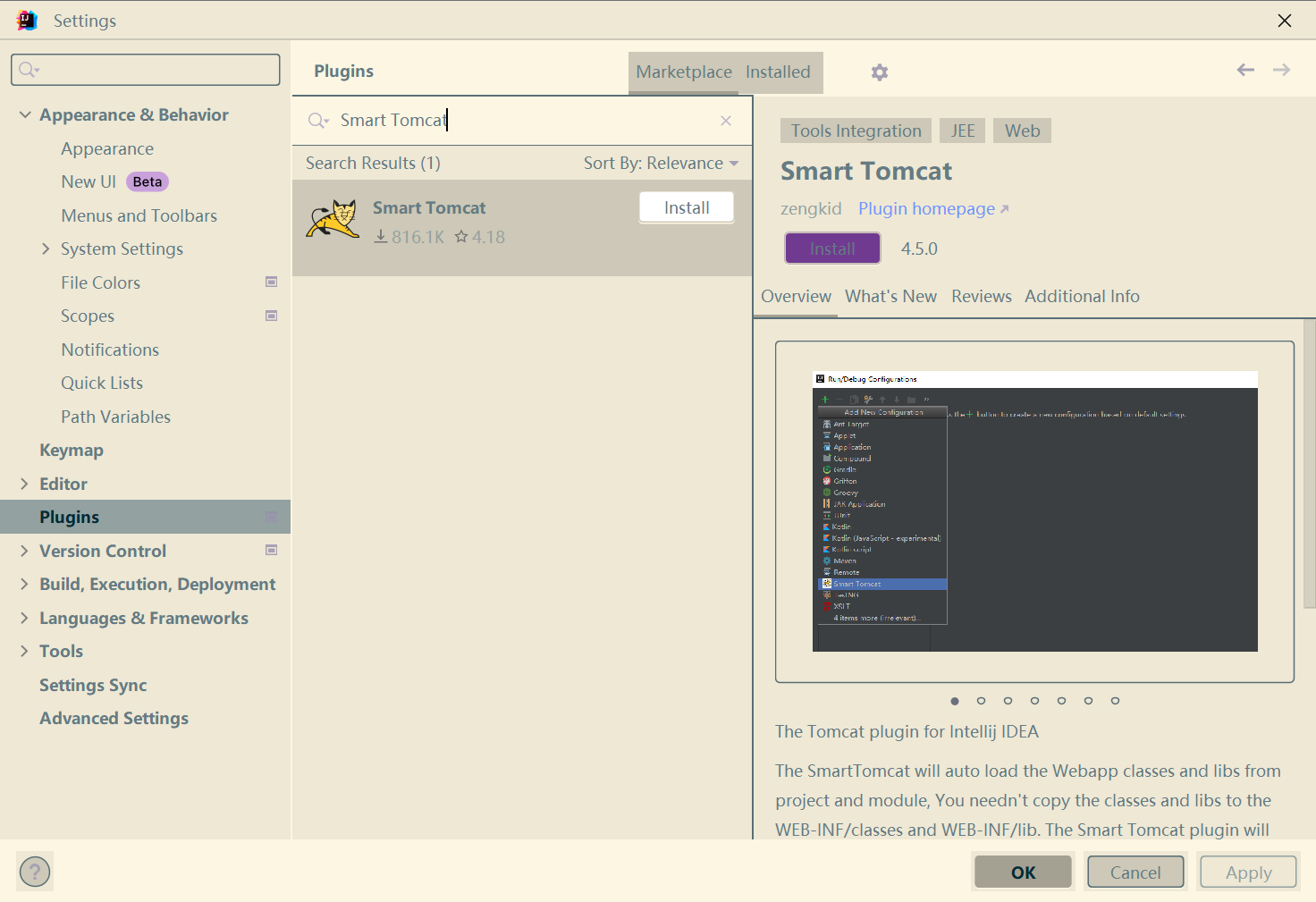Close the Settings dialog window

1285,21
